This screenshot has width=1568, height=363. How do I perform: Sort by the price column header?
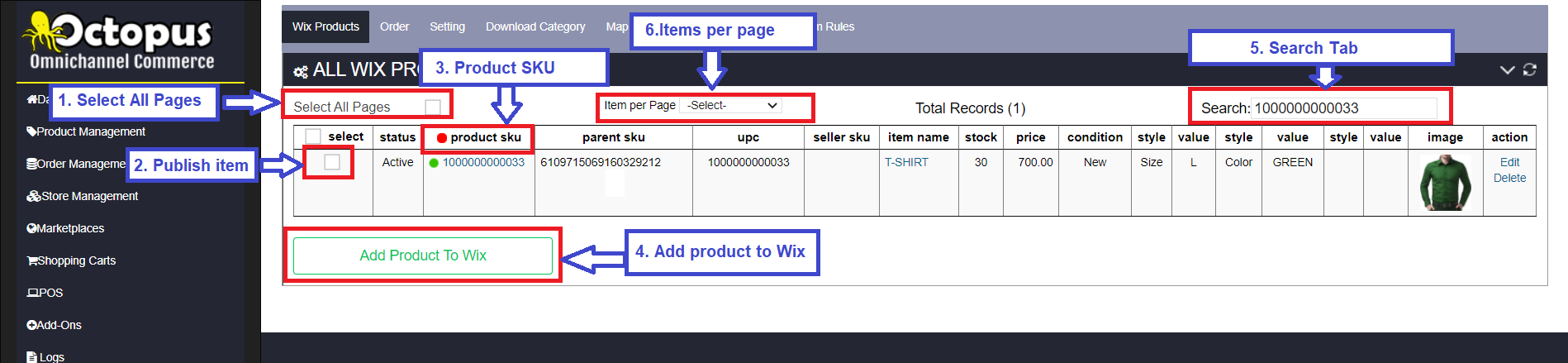tap(1030, 137)
